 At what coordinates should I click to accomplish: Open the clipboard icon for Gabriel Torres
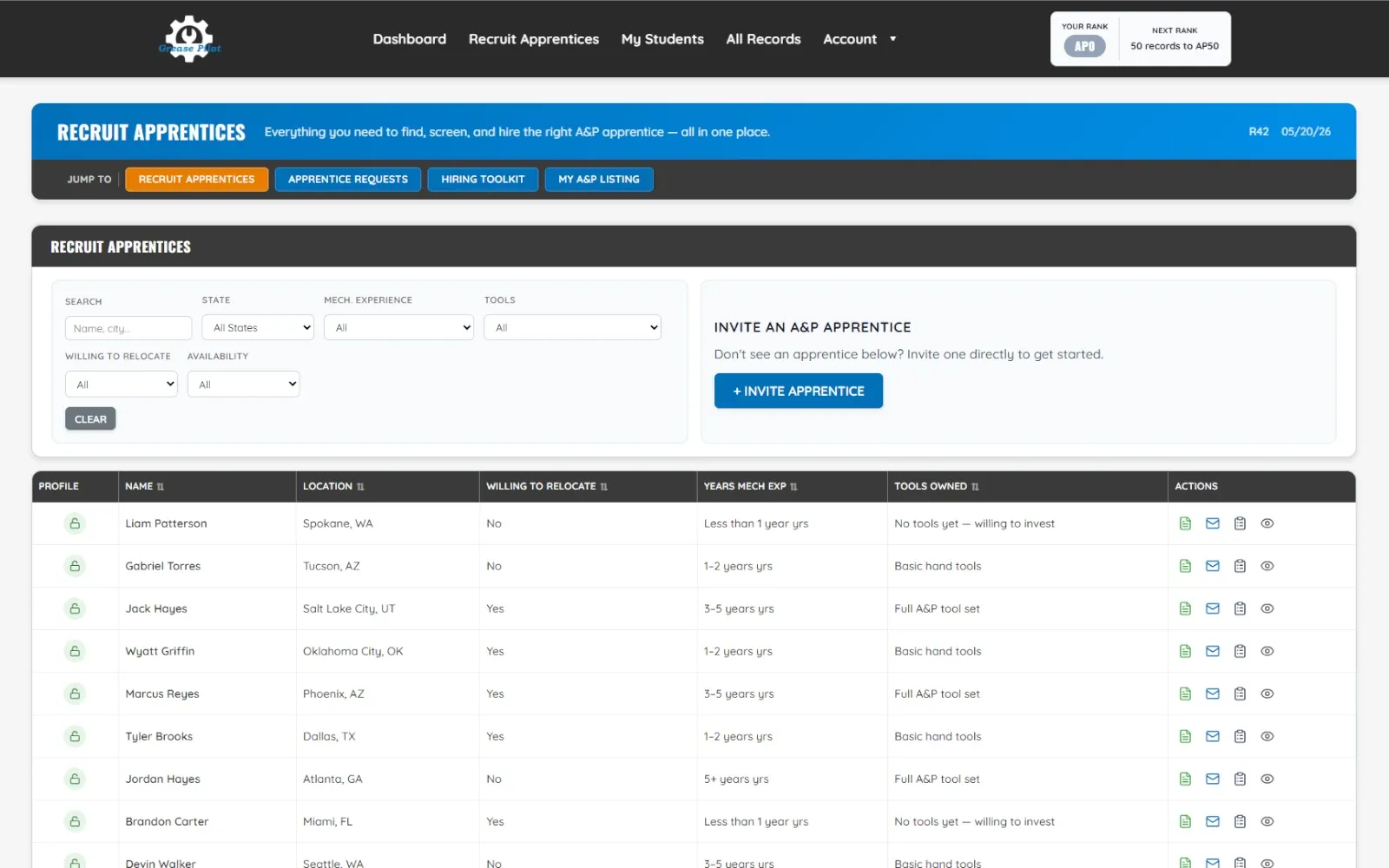(1240, 566)
